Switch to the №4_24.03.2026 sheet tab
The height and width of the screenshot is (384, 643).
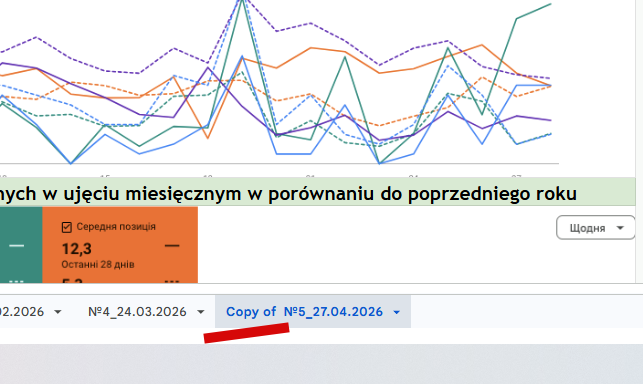click(137, 312)
